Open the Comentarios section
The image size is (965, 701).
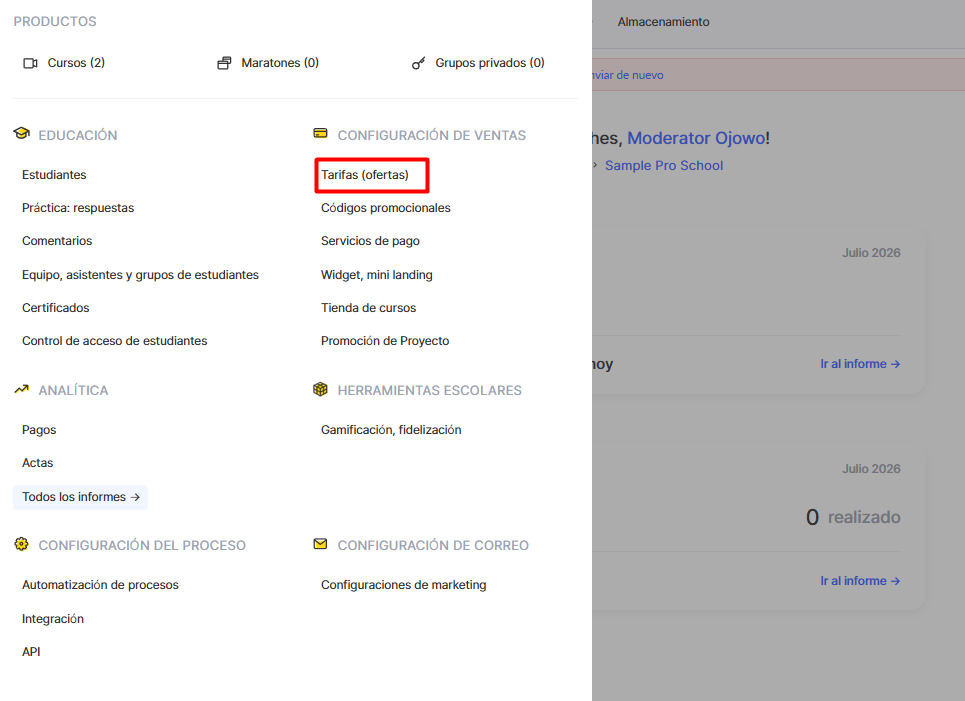tap(57, 241)
